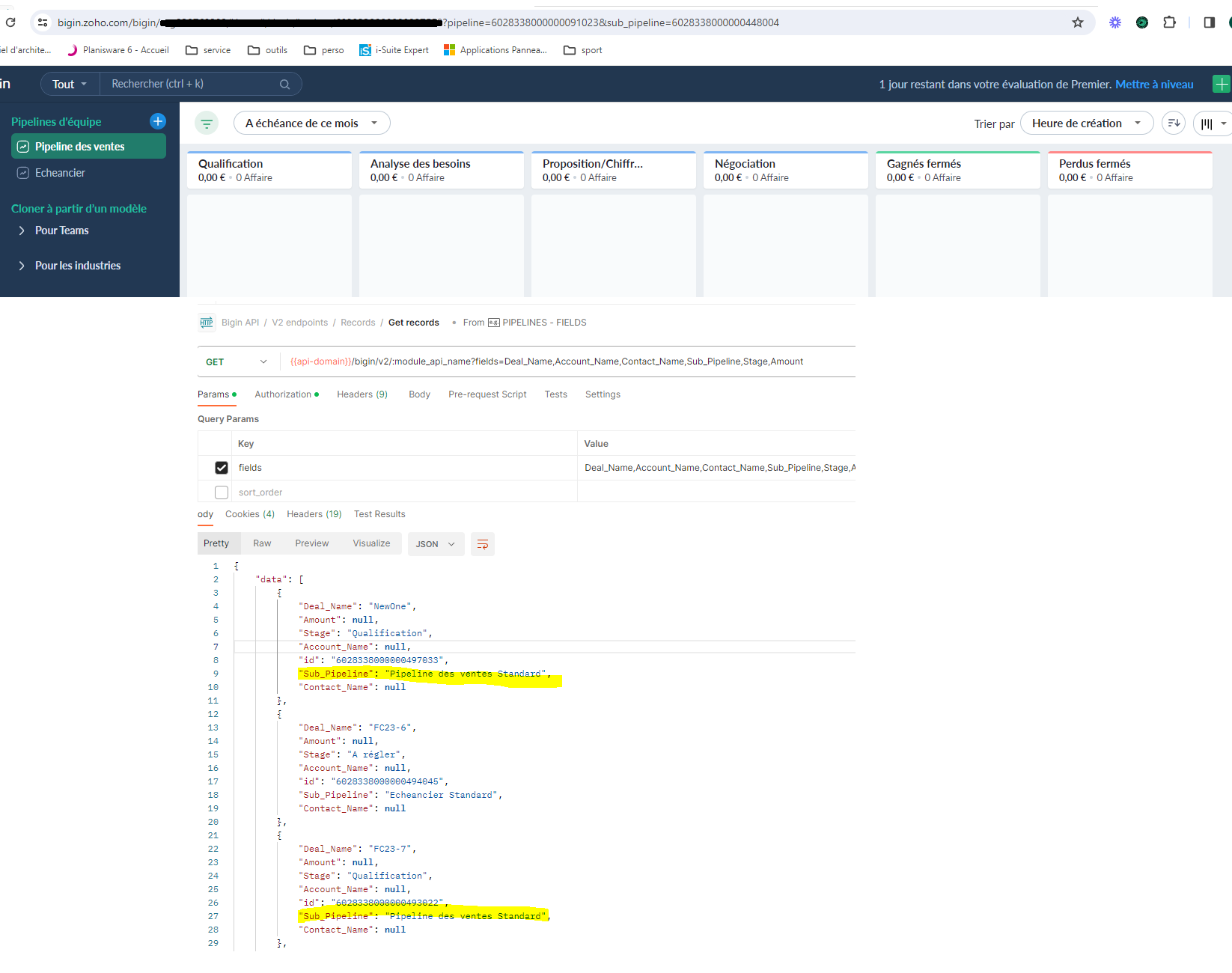This screenshot has height=973, width=1232.
Task: Uncheck the fields query param checkbox
Action: click(x=222, y=468)
